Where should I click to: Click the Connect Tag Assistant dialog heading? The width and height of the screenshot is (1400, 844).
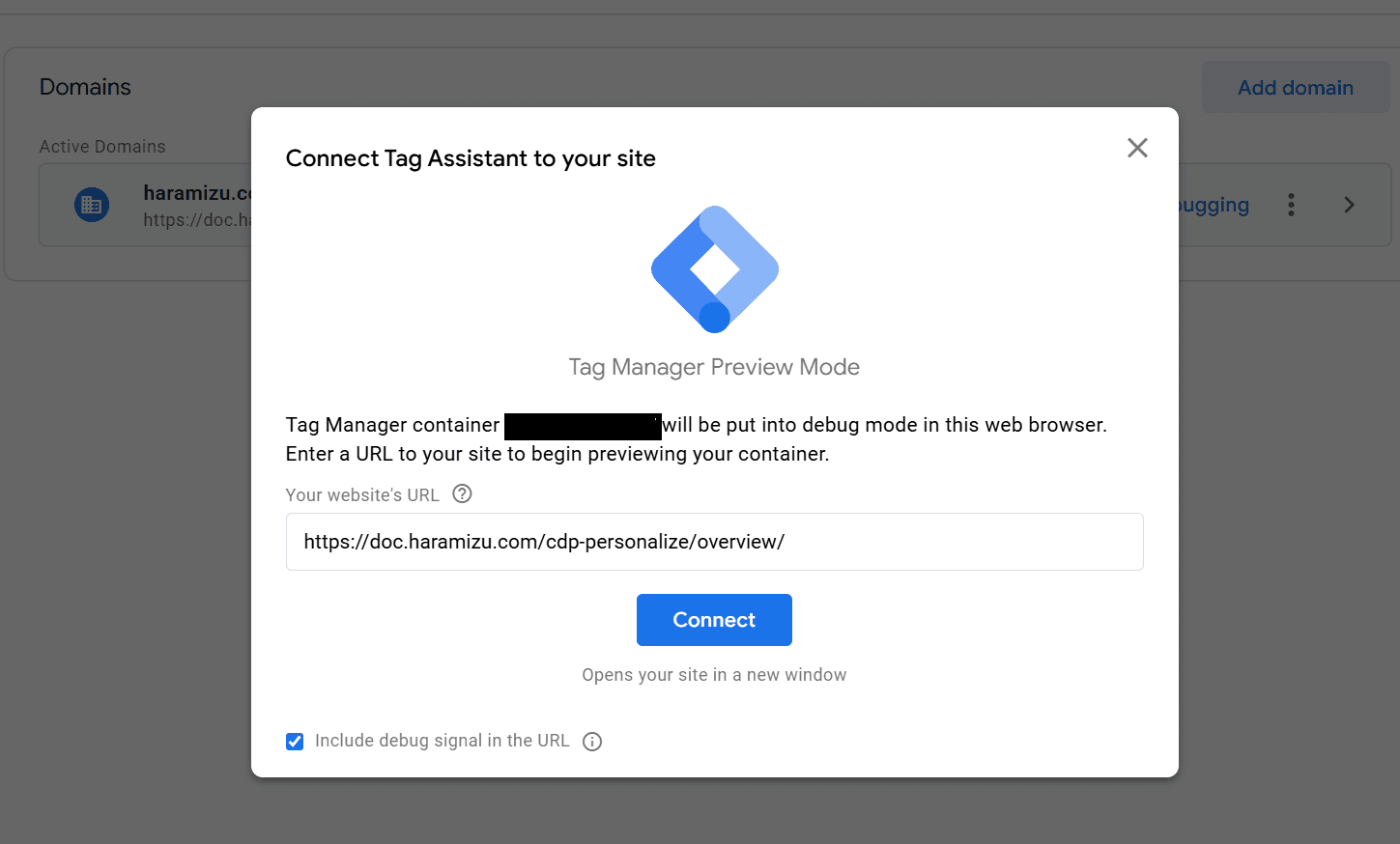coord(471,158)
